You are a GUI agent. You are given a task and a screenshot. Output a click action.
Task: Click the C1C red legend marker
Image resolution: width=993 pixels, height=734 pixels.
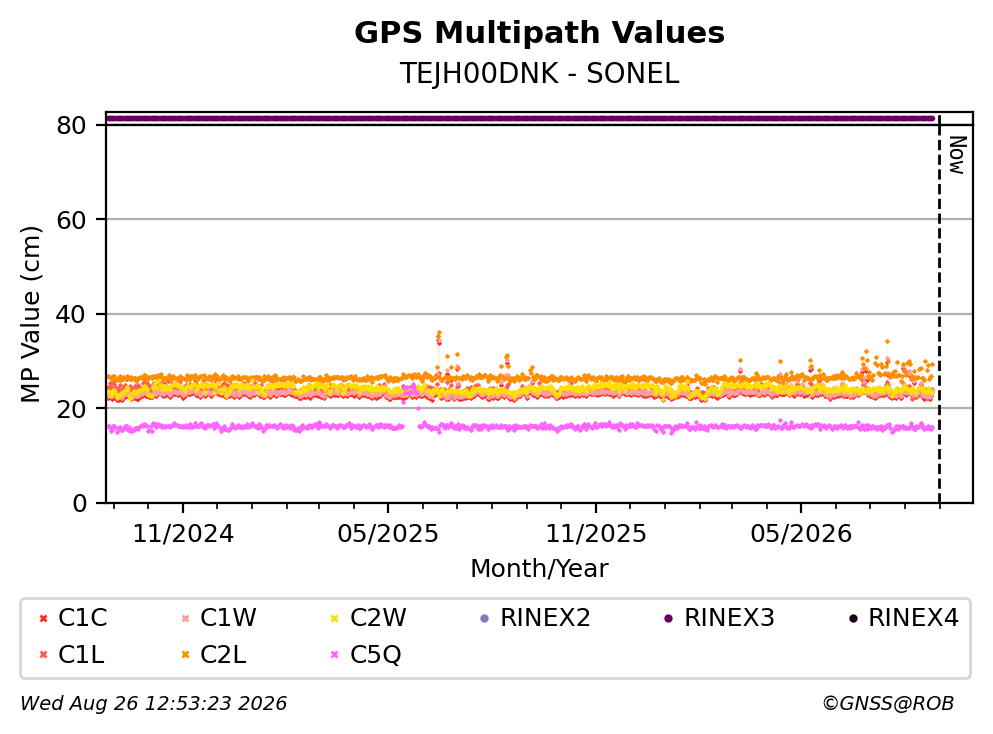(x=43, y=618)
